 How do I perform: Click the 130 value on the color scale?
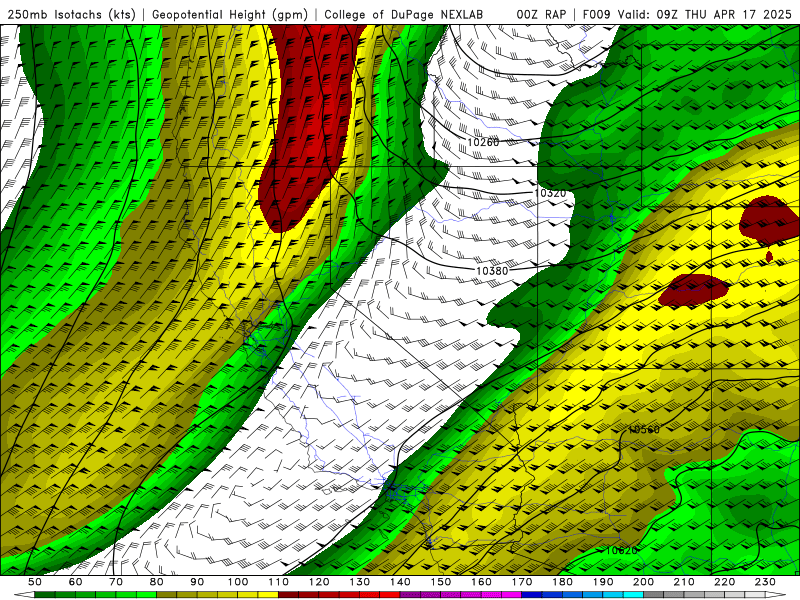360,582
